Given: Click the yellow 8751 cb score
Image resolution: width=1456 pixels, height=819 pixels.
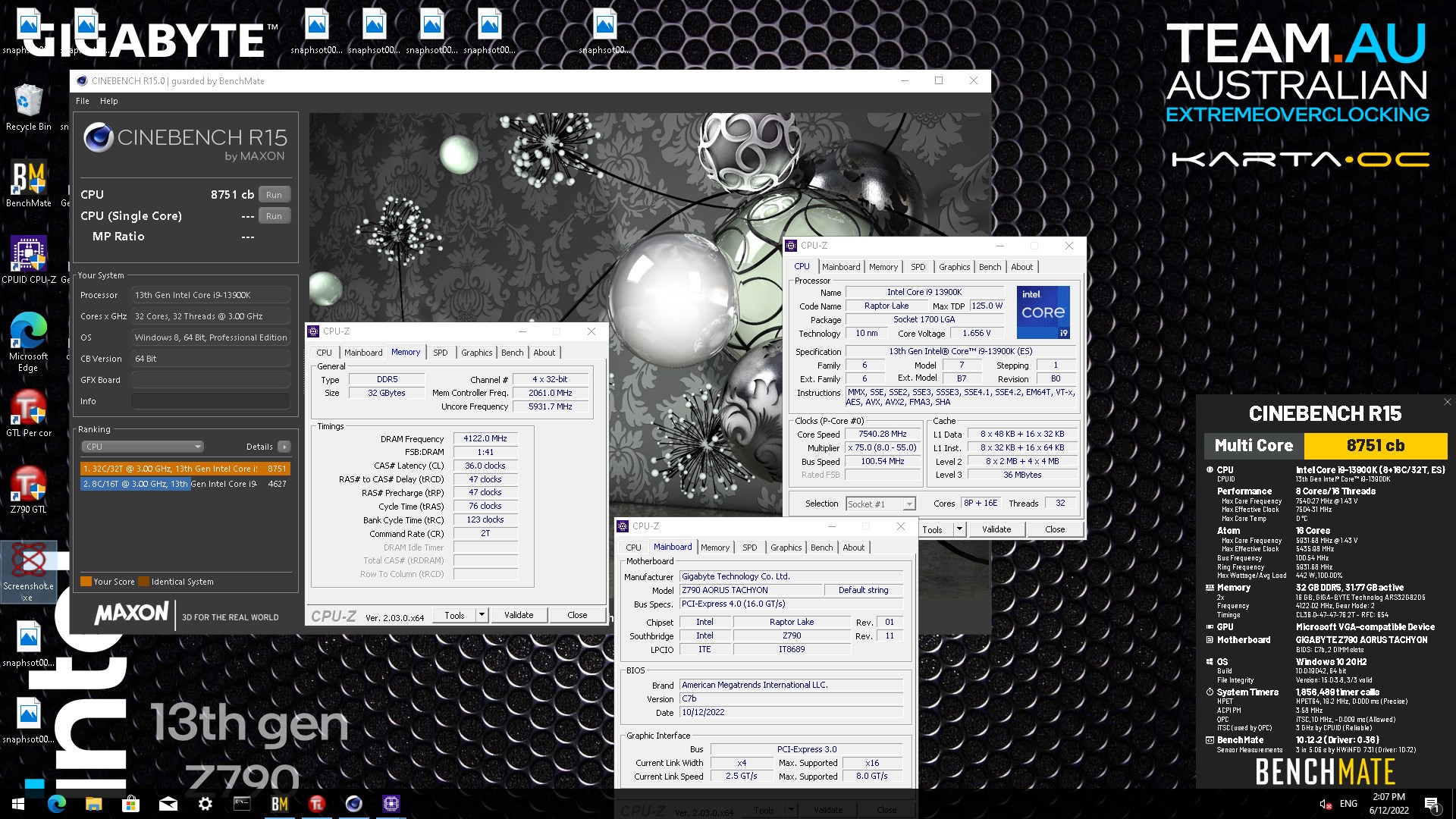Looking at the screenshot, I should click(x=1375, y=445).
